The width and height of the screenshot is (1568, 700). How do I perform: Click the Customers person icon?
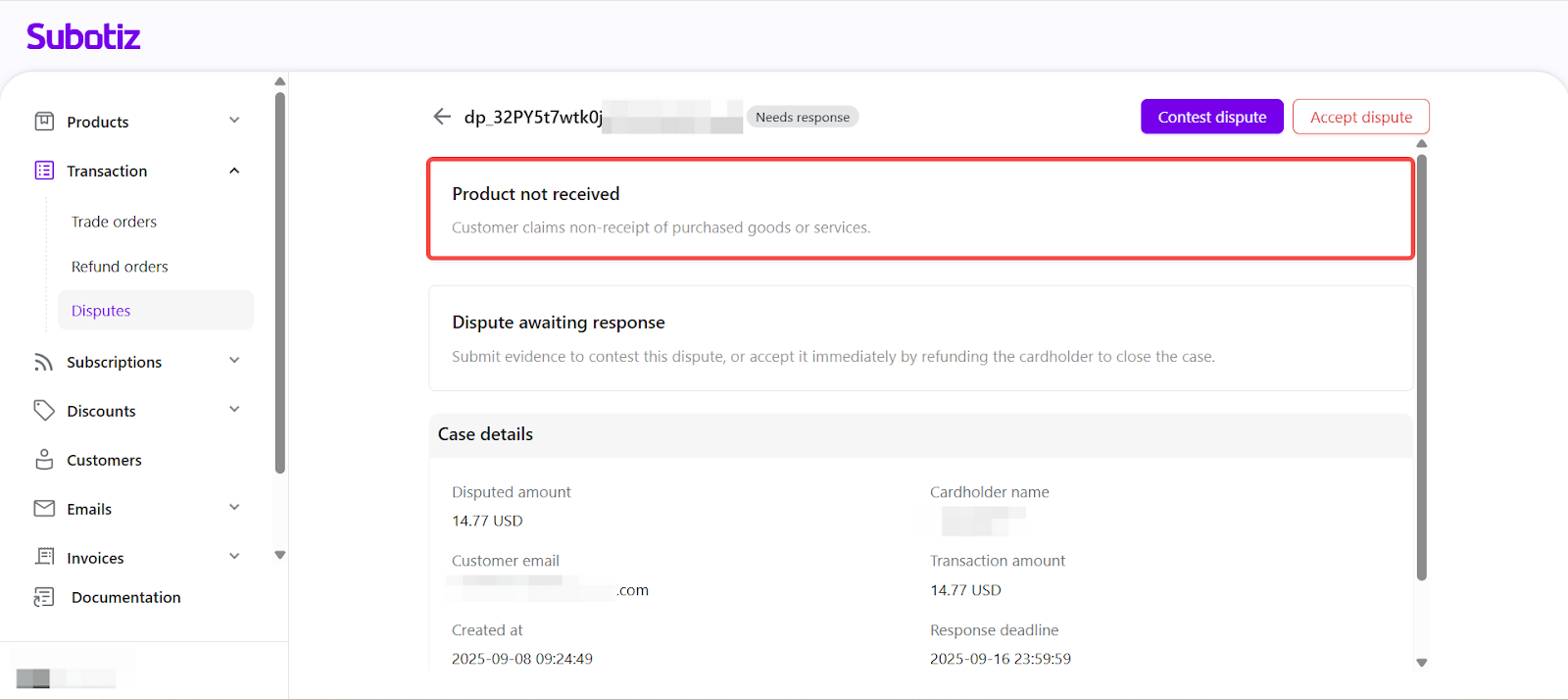click(44, 460)
